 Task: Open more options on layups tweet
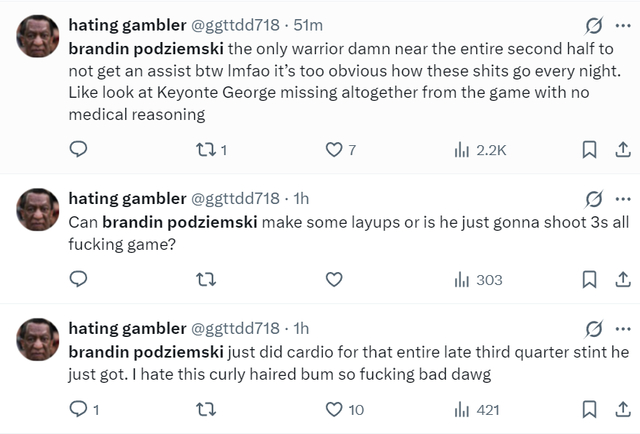[x=623, y=198]
